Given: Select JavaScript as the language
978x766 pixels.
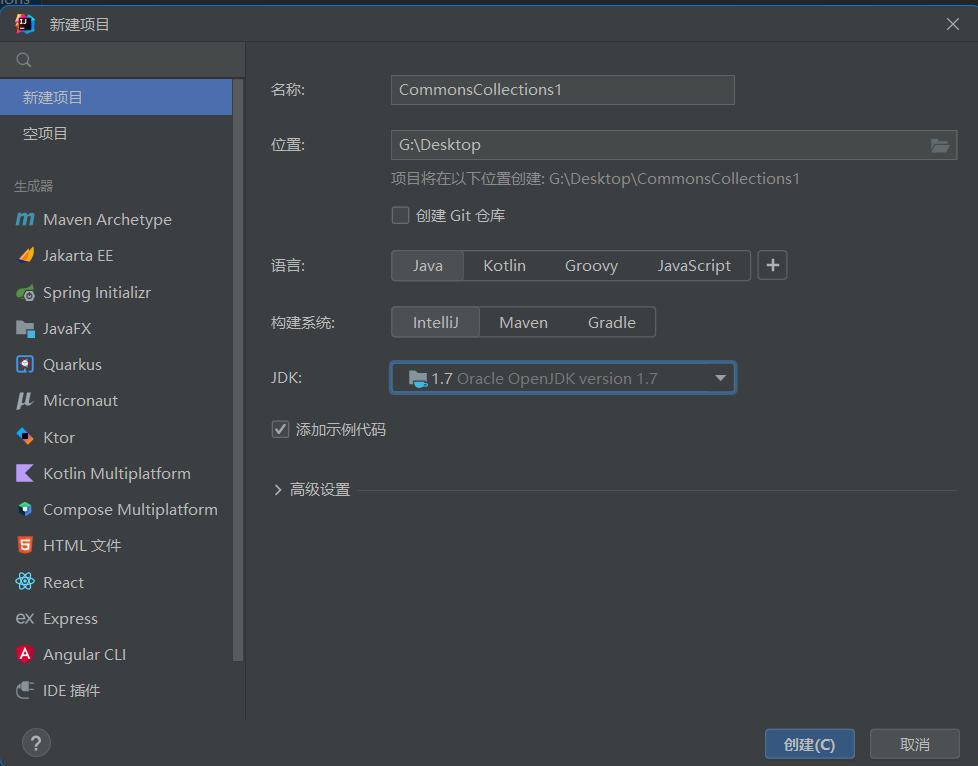Looking at the screenshot, I should pos(694,266).
